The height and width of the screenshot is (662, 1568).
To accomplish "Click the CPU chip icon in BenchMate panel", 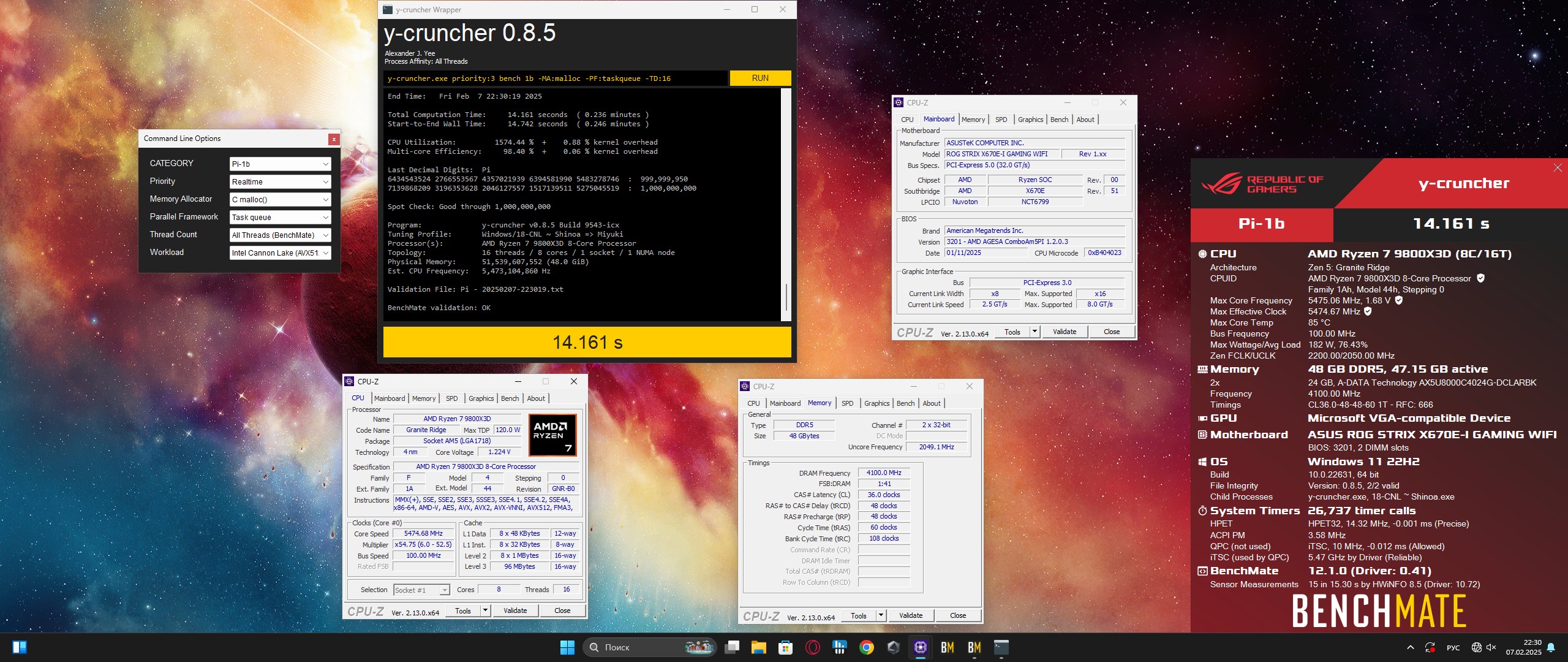I will 1202,254.
